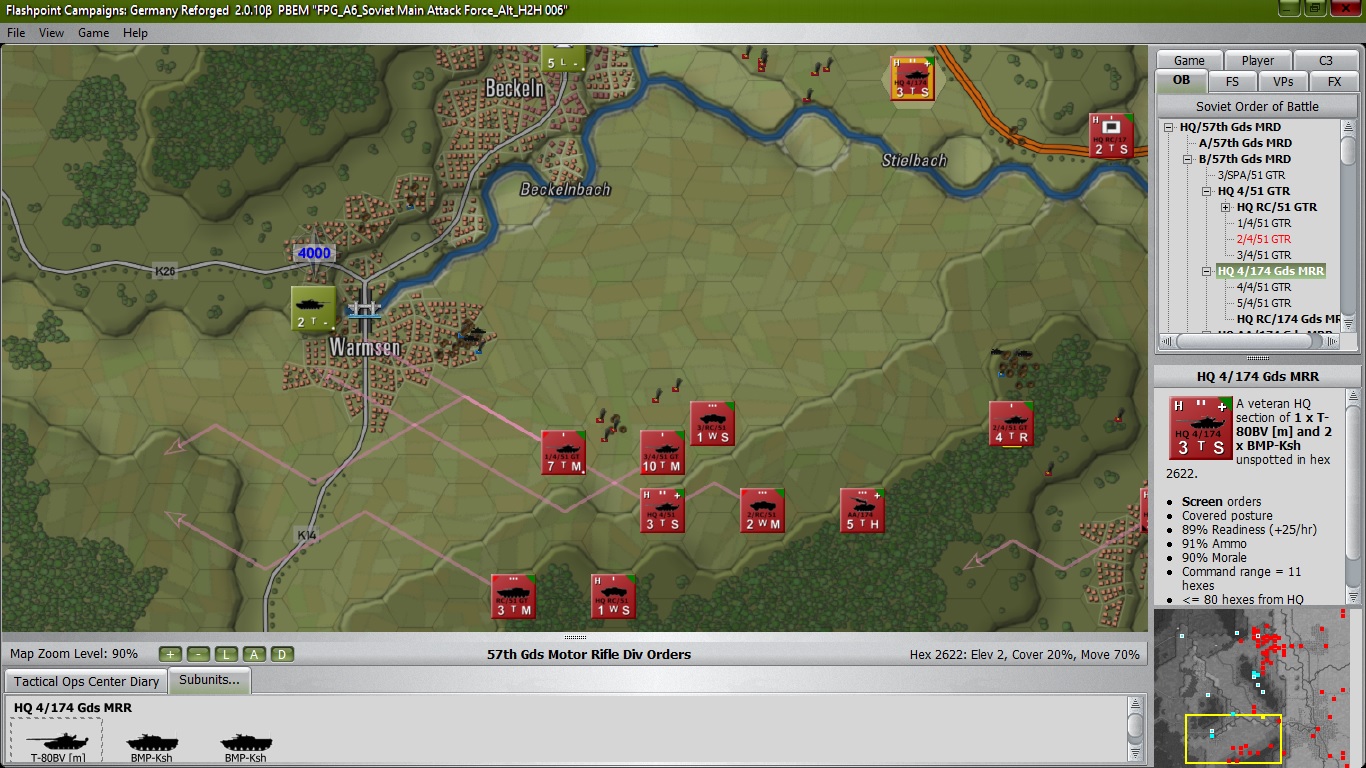Select A/57th Gds MRD in the tree
This screenshot has width=1366, height=768.
tap(1245, 143)
